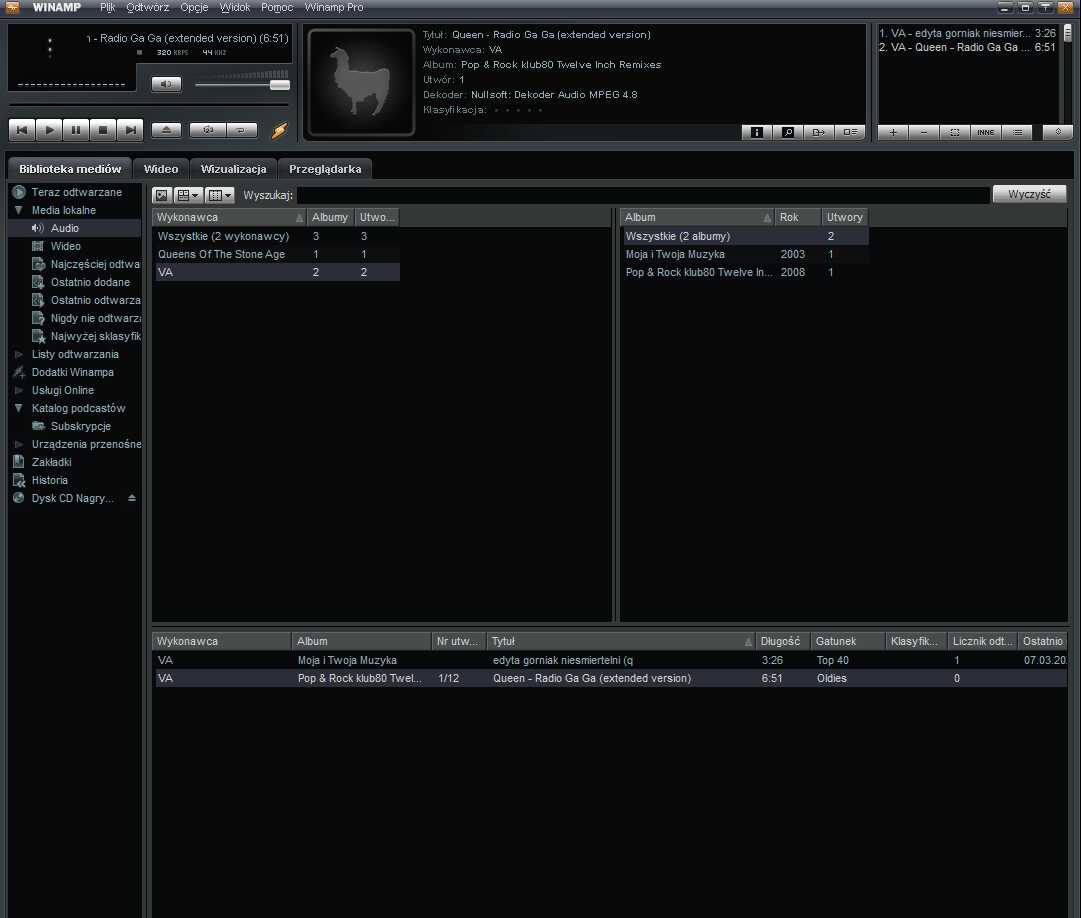
Task: Click the song seek progress bar
Action: (x=148, y=105)
